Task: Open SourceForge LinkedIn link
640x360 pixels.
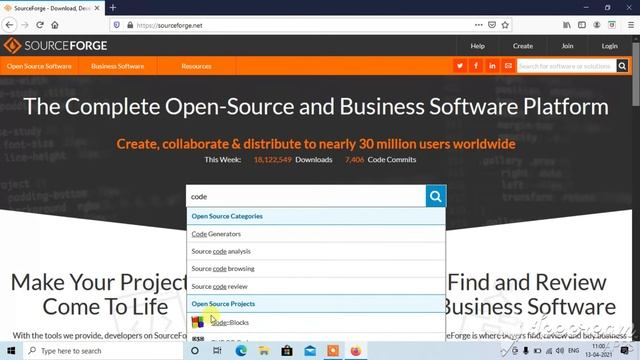Action: pos(492,66)
